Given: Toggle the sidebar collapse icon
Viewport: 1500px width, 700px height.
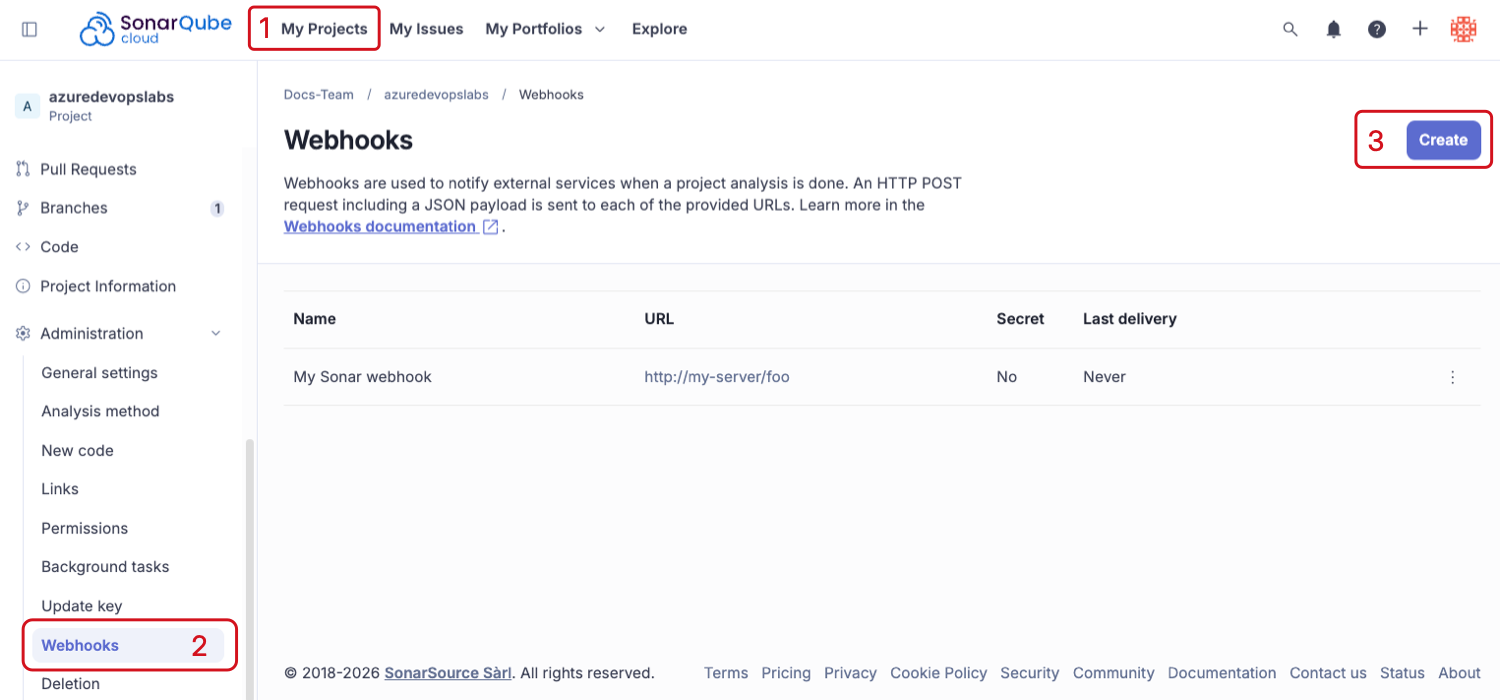Looking at the screenshot, I should tap(29, 30).
